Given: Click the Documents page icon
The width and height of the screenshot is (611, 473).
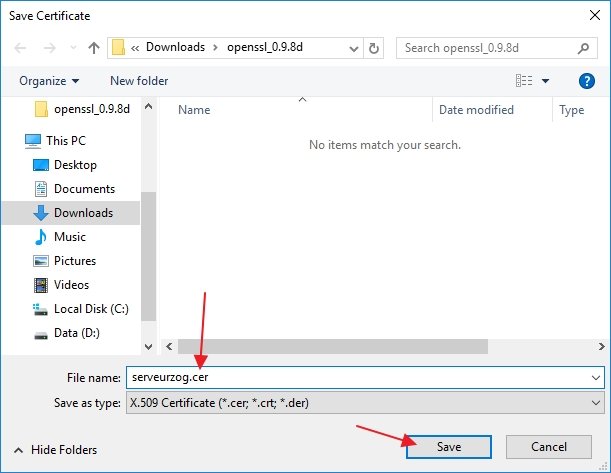Looking at the screenshot, I should point(41,189).
